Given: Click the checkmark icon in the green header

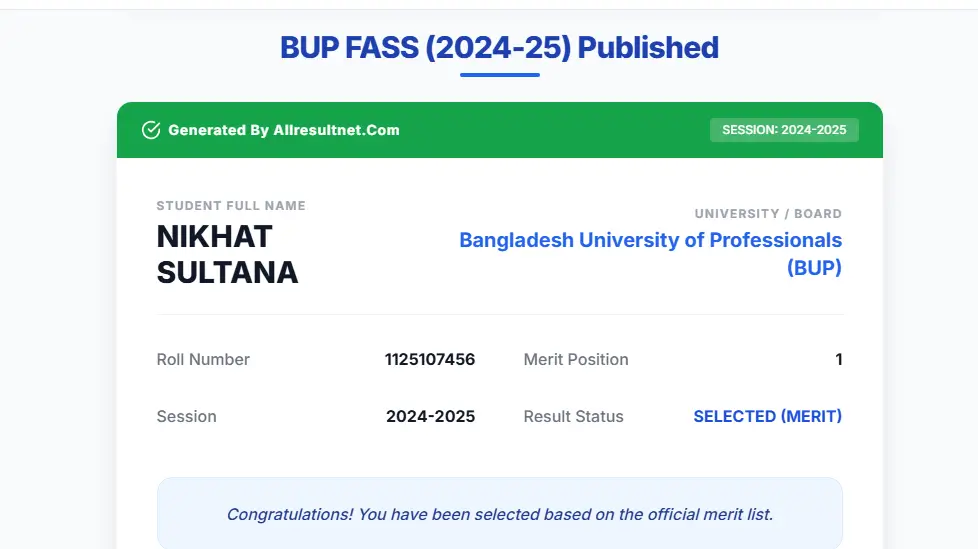Looking at the screenshot, I should tap(151, 130).
